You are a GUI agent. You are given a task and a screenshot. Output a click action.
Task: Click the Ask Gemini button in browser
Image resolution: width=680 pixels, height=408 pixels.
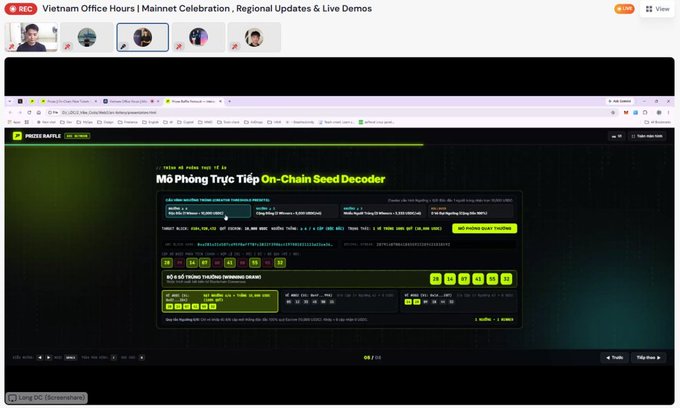pyautogui.click(x=620, y=101)
